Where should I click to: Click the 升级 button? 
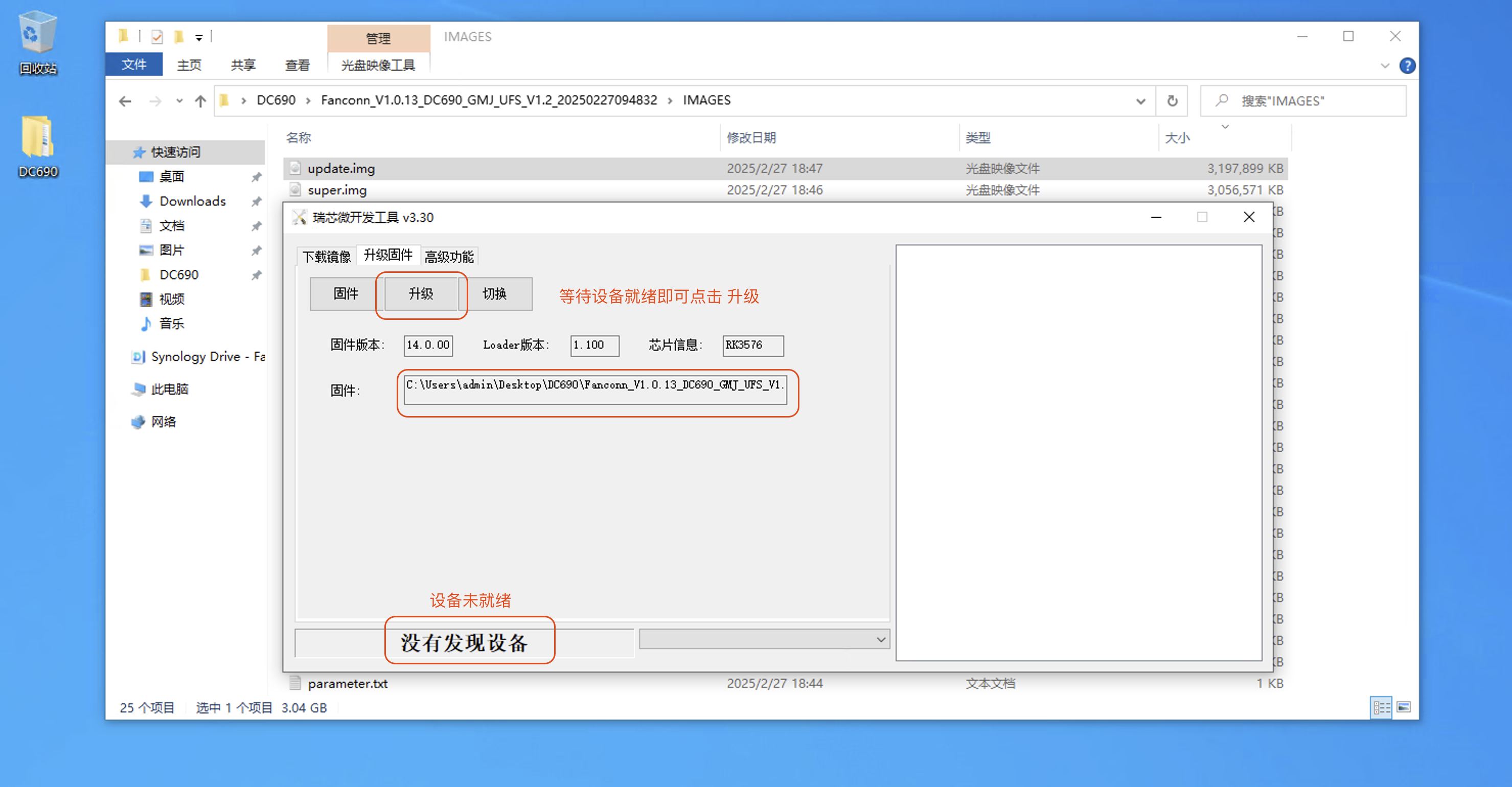[x=421, y=293]
